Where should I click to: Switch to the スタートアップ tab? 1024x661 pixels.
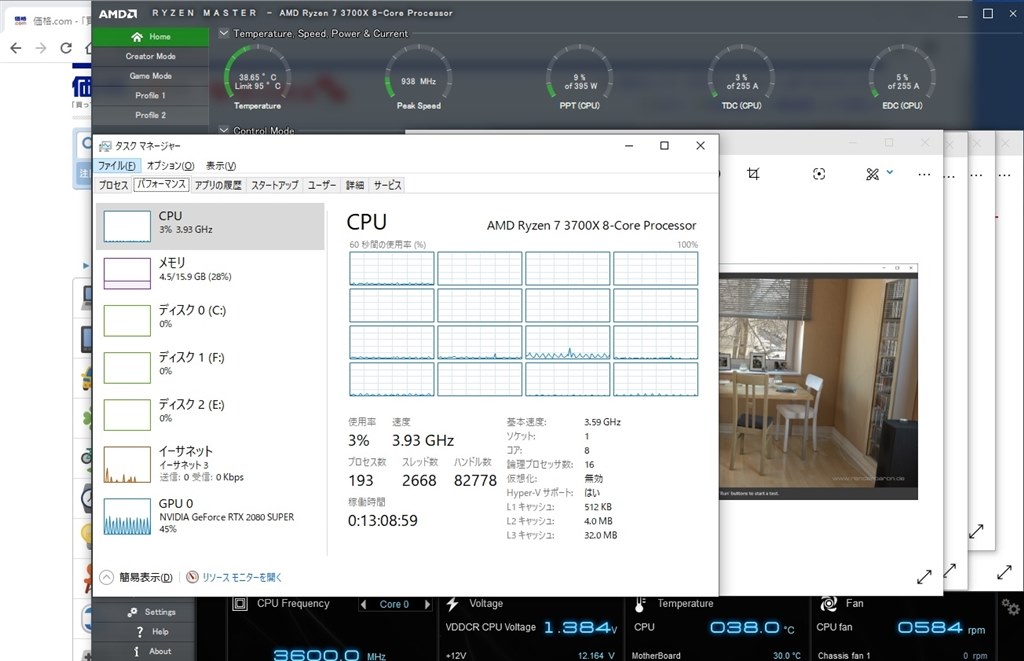click(x=275, y=185)
